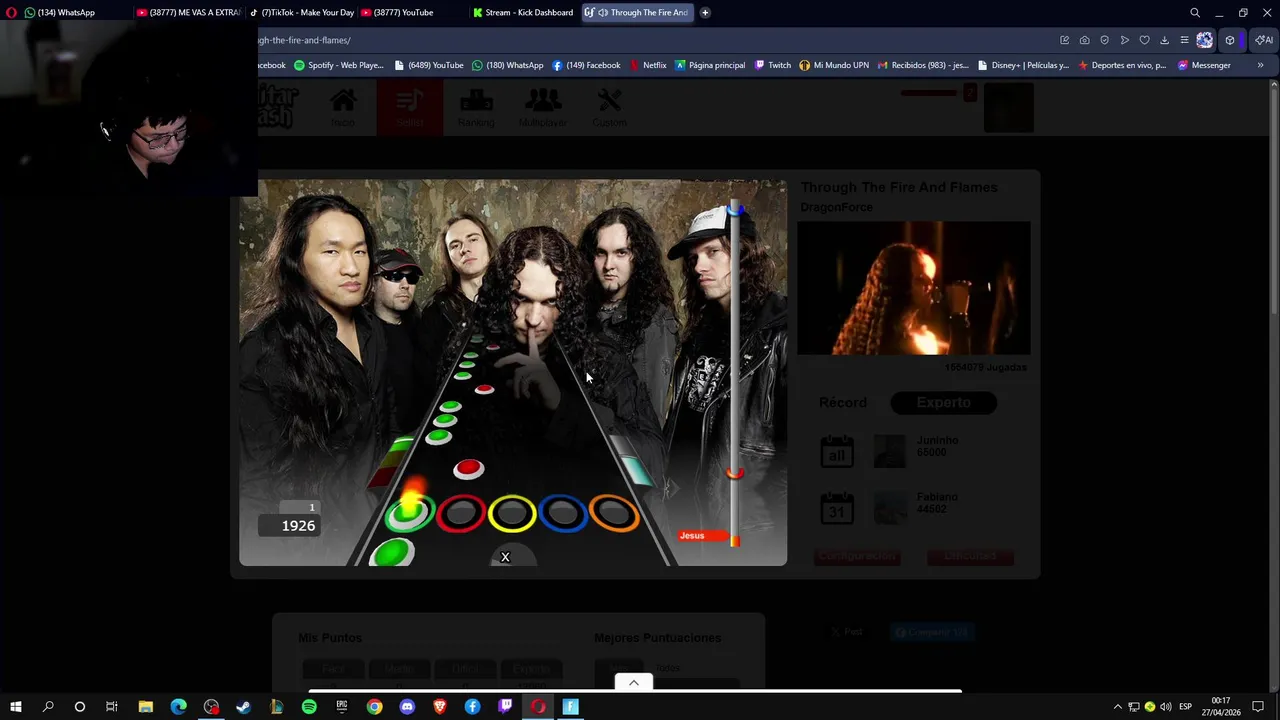Click the Through The Fire And Flames title
The image size is (1280, 720).
pyautogui.click(x=899, y=187)
